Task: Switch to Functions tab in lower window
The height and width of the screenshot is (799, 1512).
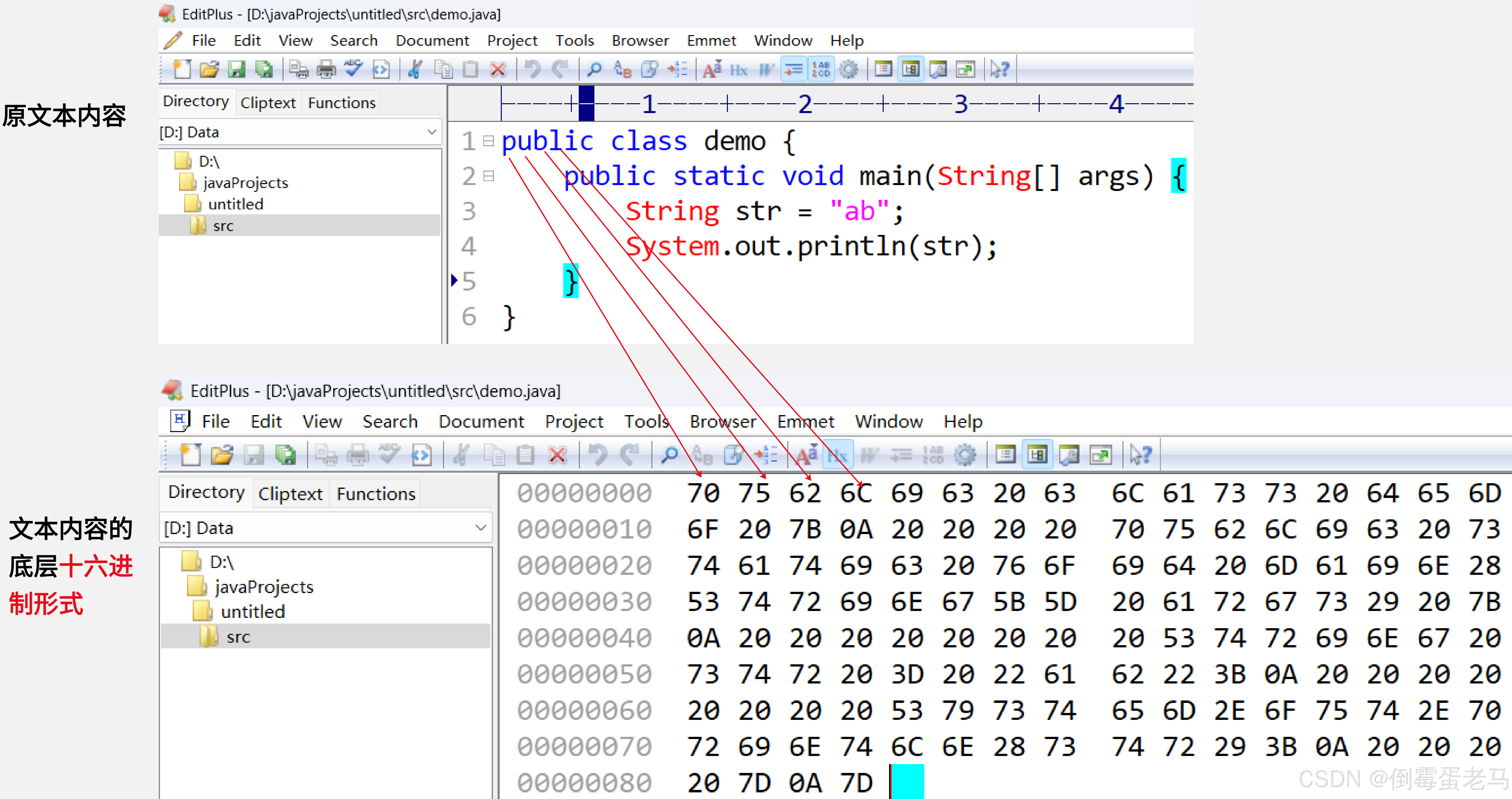Action: 376,494
